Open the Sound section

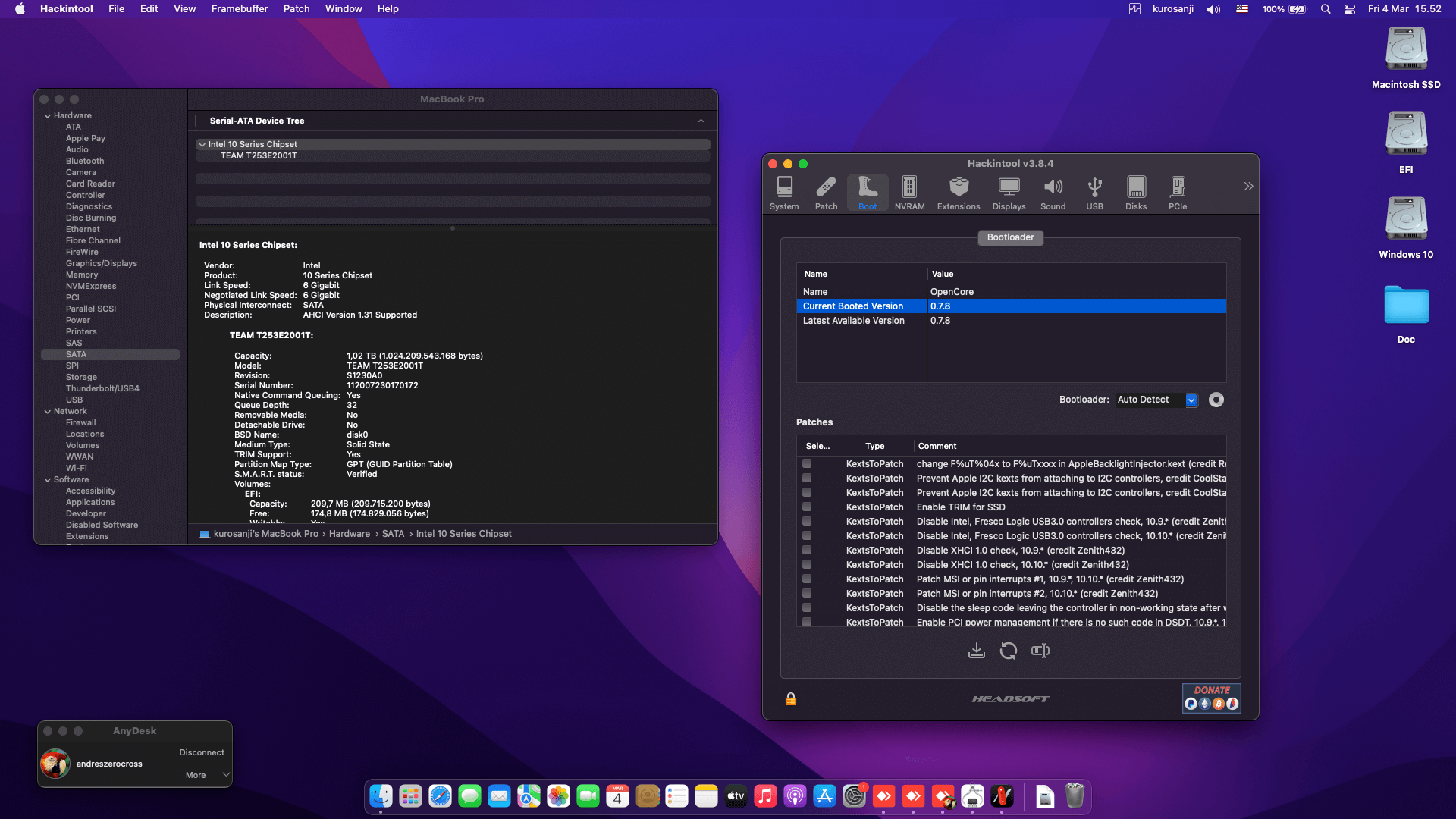pos(1053,192)
